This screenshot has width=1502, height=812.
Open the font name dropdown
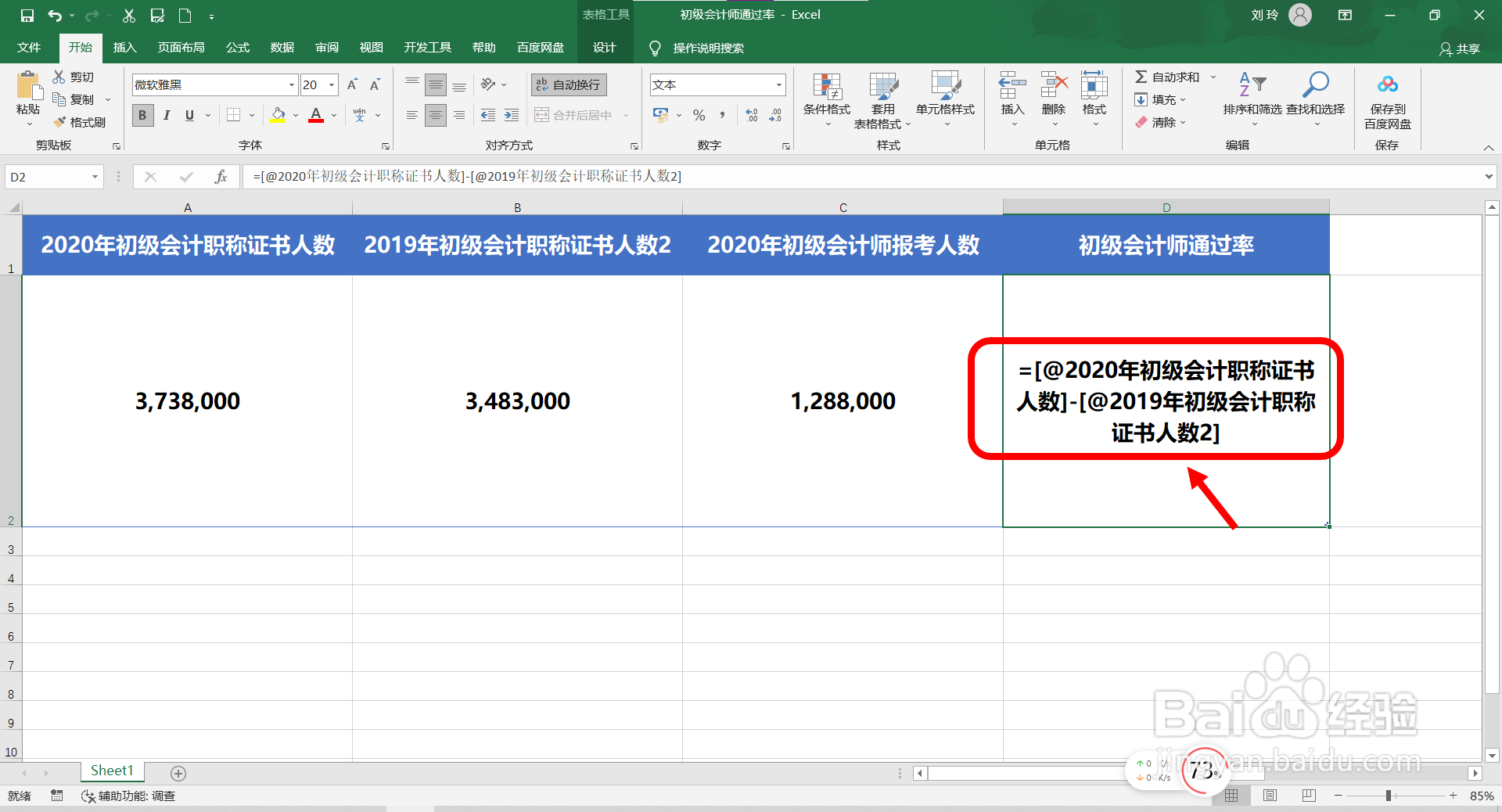292,84
